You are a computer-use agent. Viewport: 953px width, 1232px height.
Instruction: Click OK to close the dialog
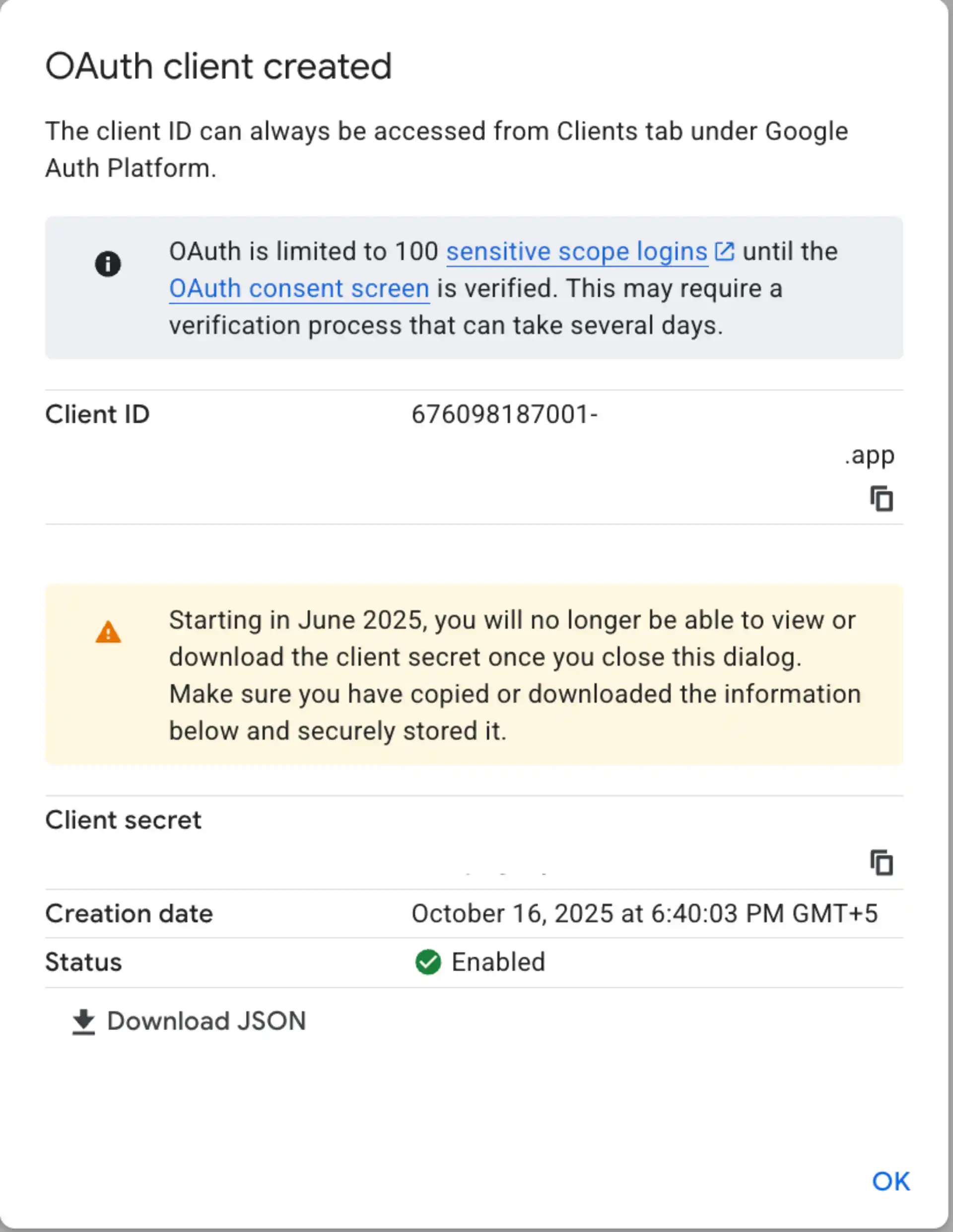click(891, 1180)
